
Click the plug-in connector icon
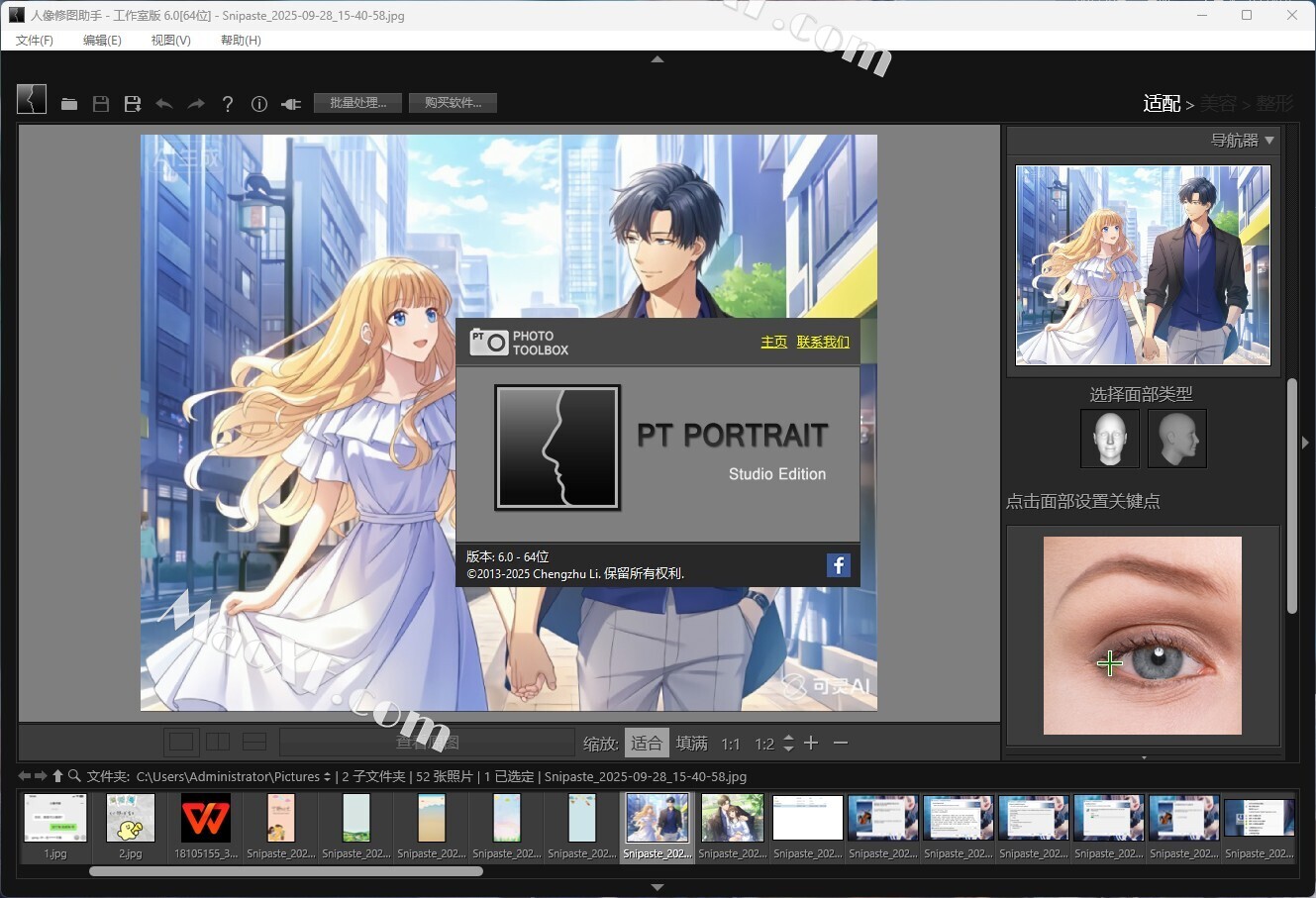[291, 104]
